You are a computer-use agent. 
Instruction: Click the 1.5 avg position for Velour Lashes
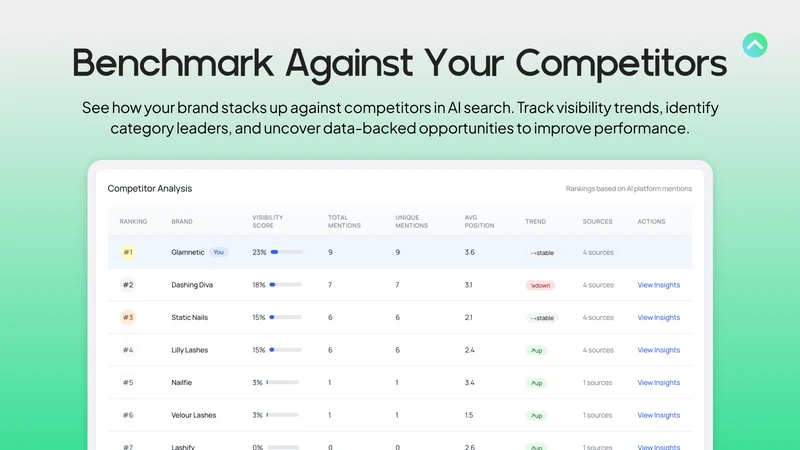pyautogui.click(x=468, y=415)
